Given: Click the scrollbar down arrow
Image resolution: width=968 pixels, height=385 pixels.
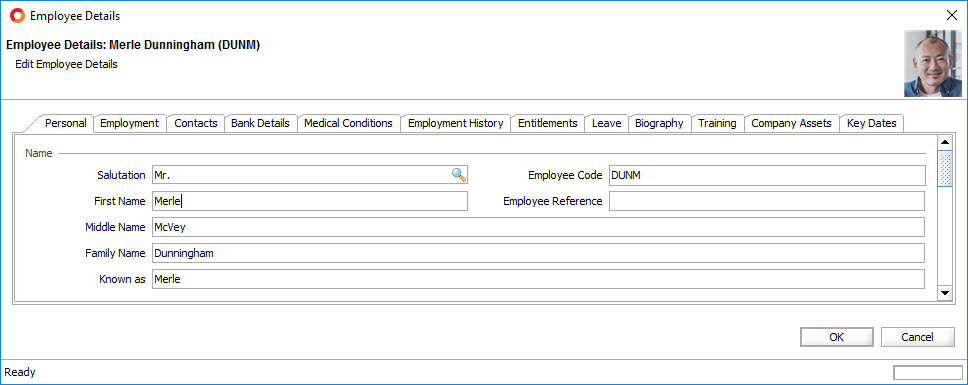Looking at the screenshot, I should 945,293.
